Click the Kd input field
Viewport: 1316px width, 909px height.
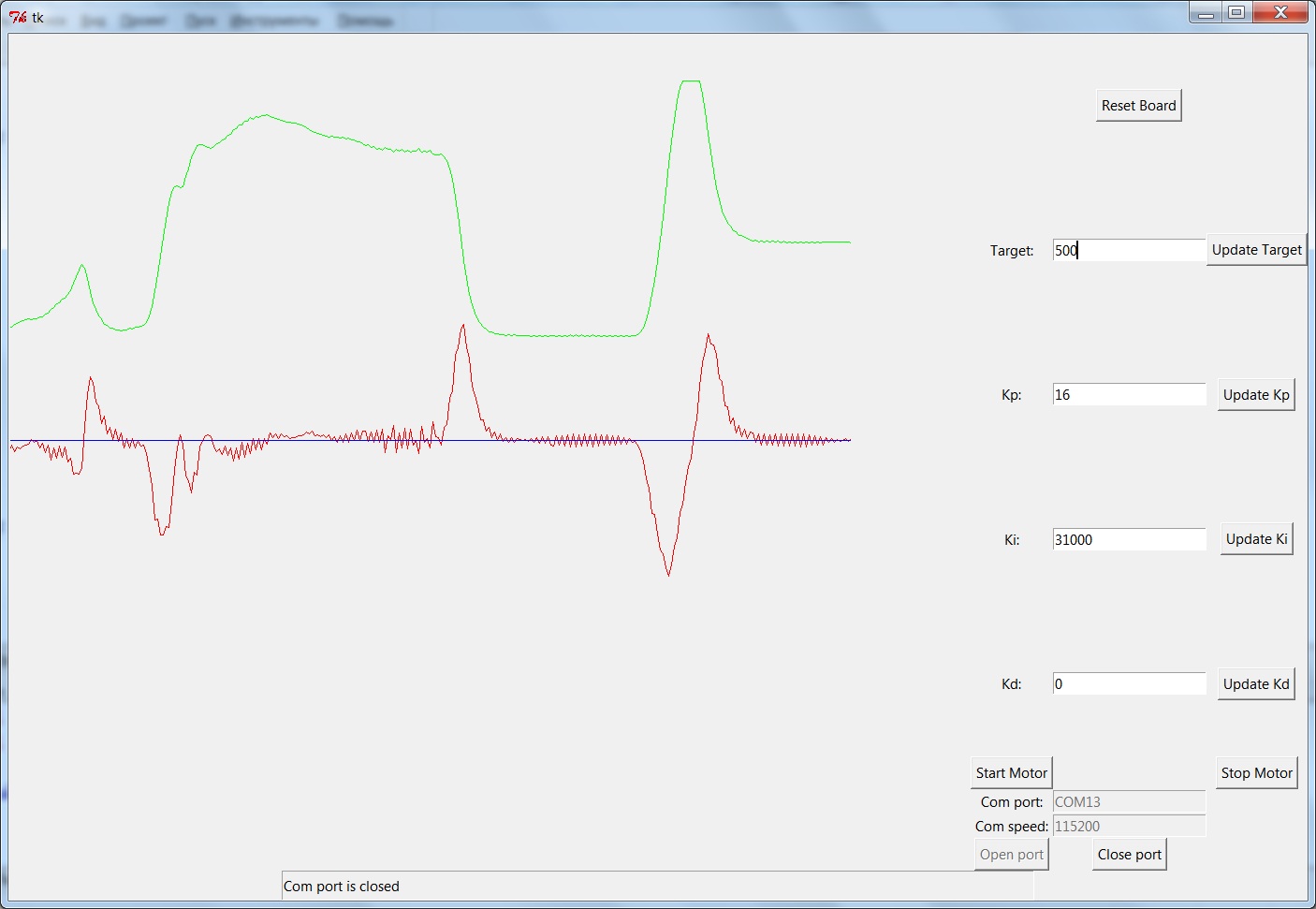(x=1128, y=684)
